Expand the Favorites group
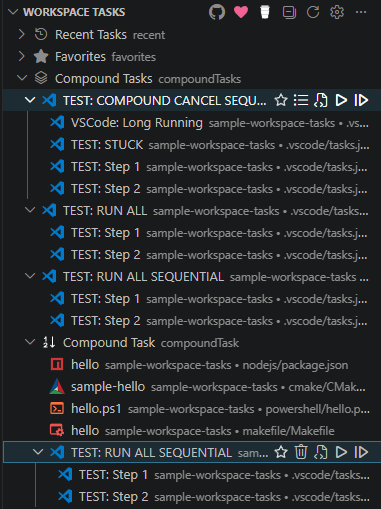381x509 pixels. click(22, 56)
